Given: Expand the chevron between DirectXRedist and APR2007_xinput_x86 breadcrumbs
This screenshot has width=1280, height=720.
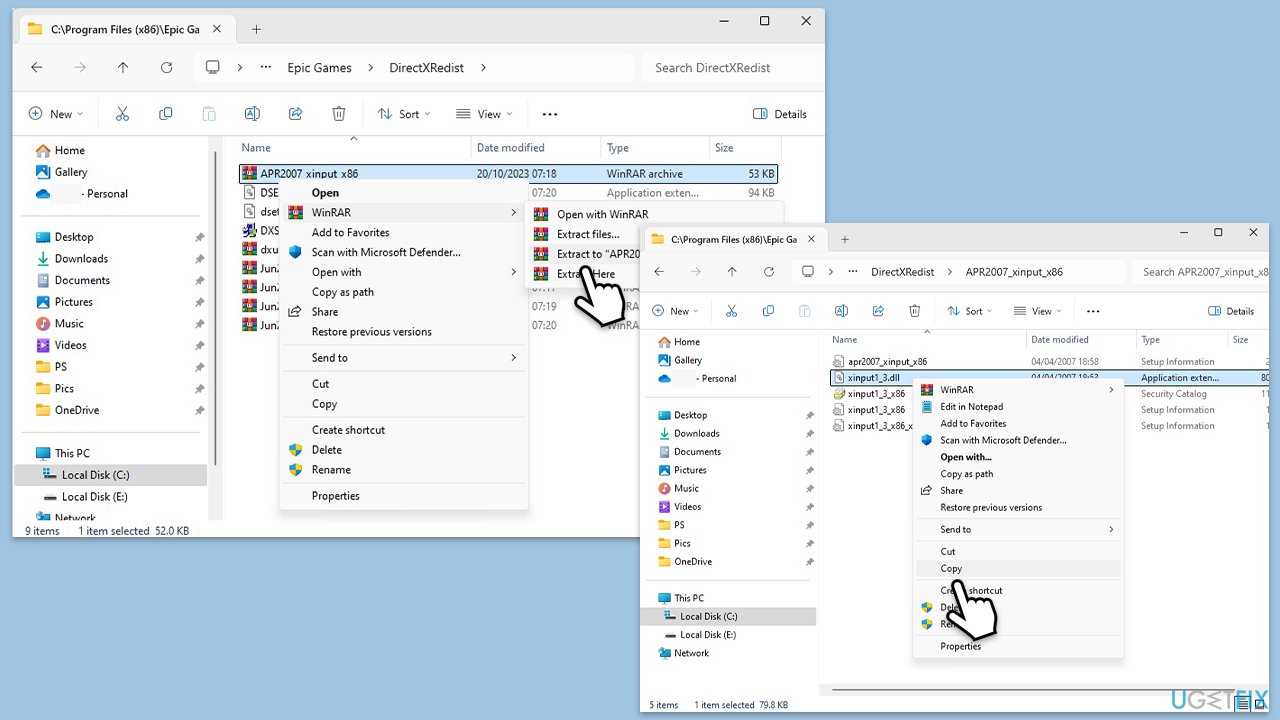Looking at the screenshot, I should click(949, 272).
